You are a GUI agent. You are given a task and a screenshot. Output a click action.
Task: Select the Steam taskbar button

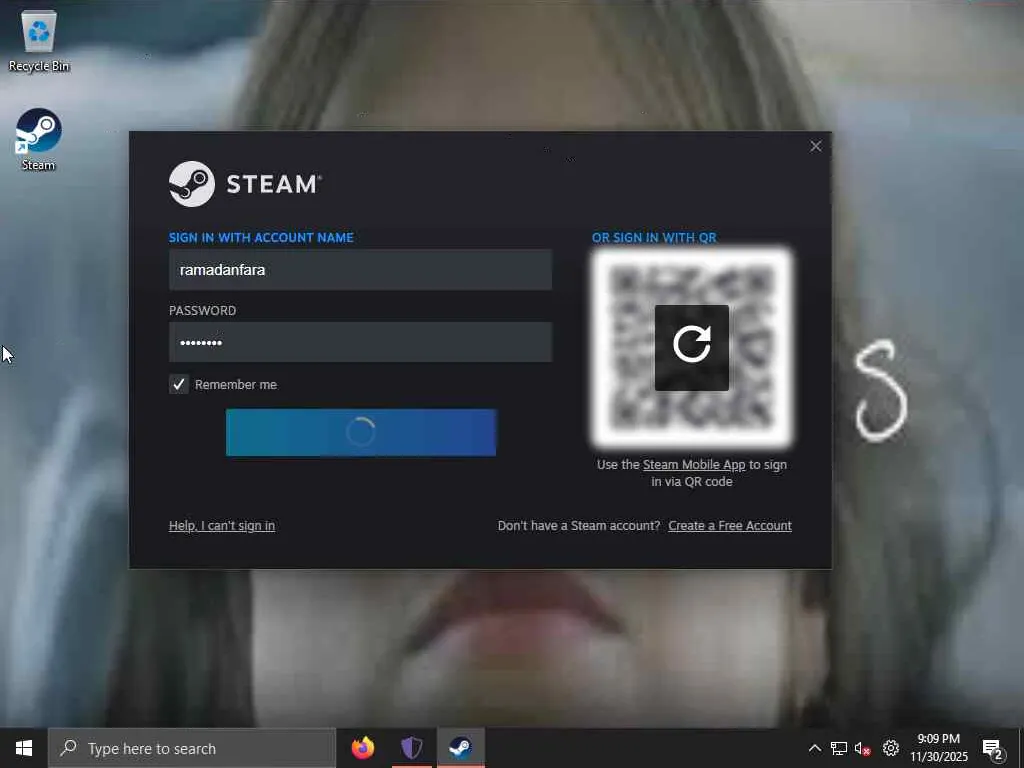(460, 748)
